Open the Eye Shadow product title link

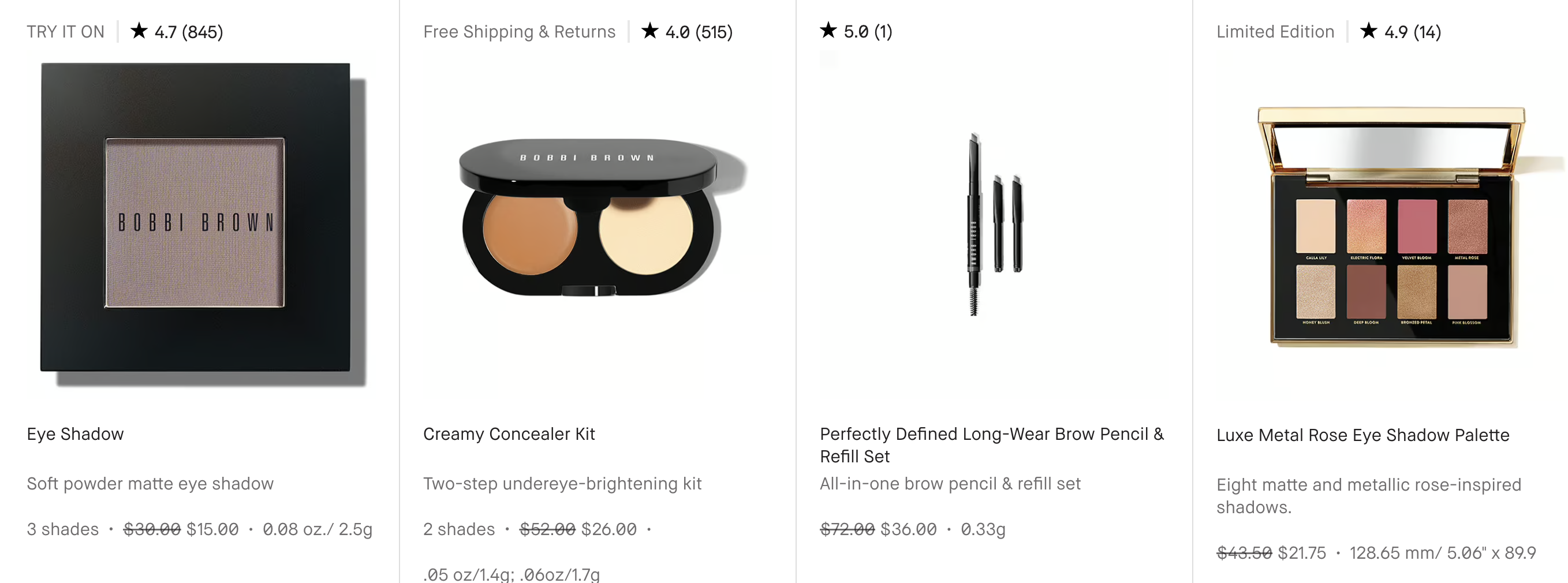pyautogui.click(x=76, y=434)
